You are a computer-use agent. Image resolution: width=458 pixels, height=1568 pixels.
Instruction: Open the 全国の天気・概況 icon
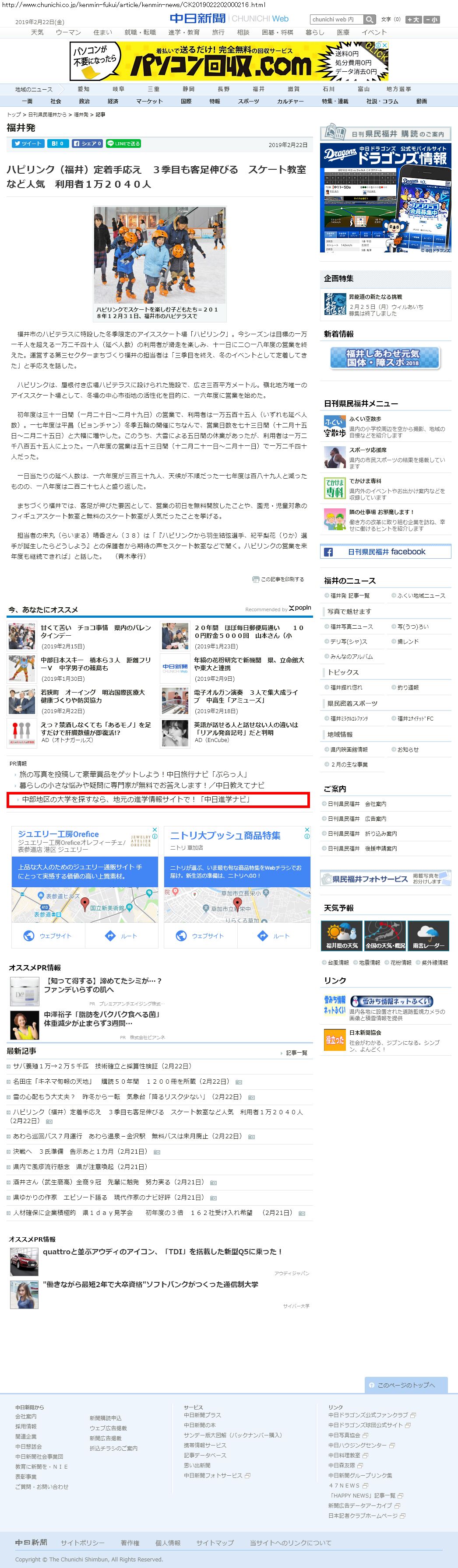pyautogui.click(x=385, y=935)
